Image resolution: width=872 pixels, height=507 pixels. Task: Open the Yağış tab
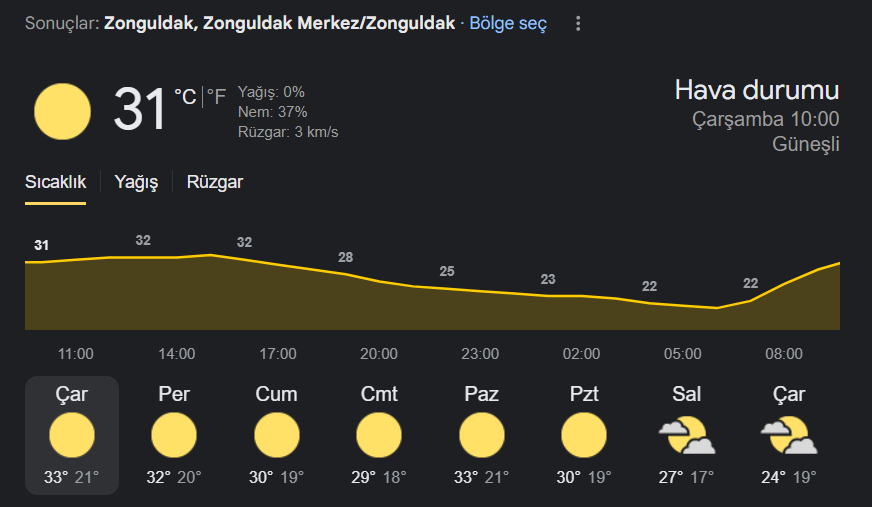point(136,182)
